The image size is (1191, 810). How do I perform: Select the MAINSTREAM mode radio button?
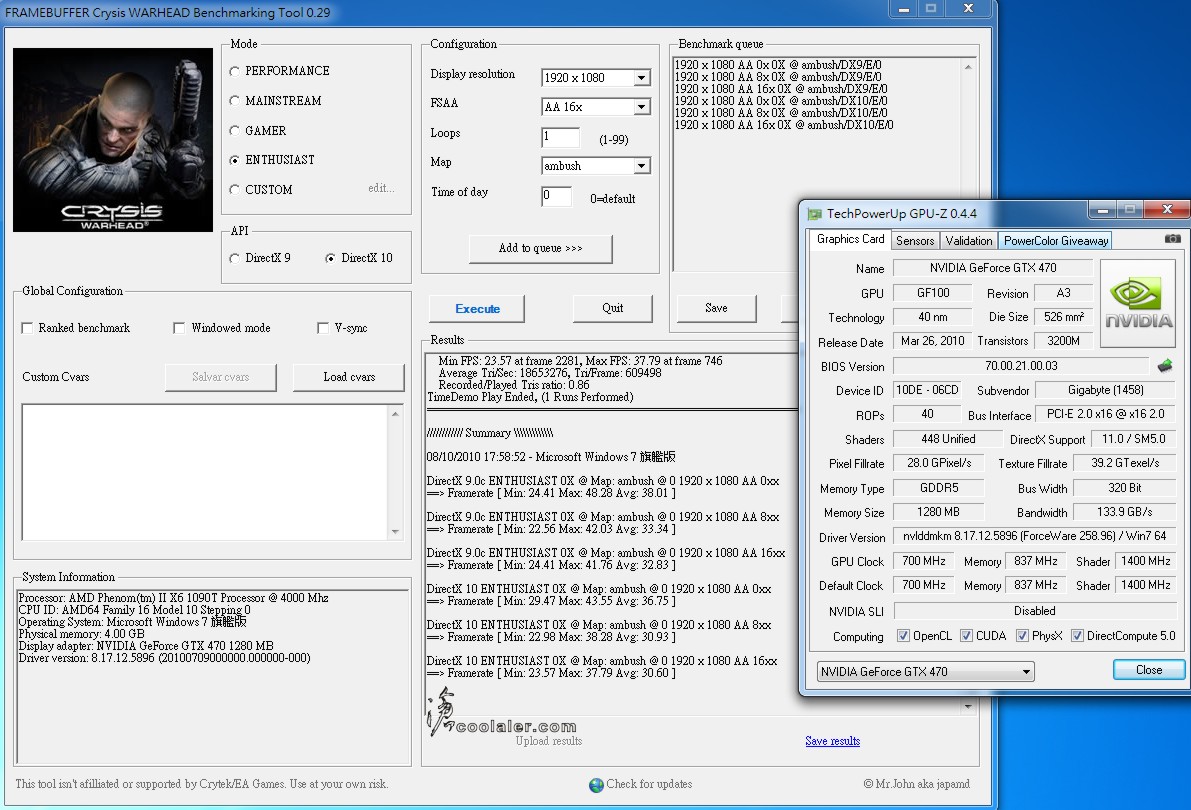pyautogui.click(x=235, y=101)
